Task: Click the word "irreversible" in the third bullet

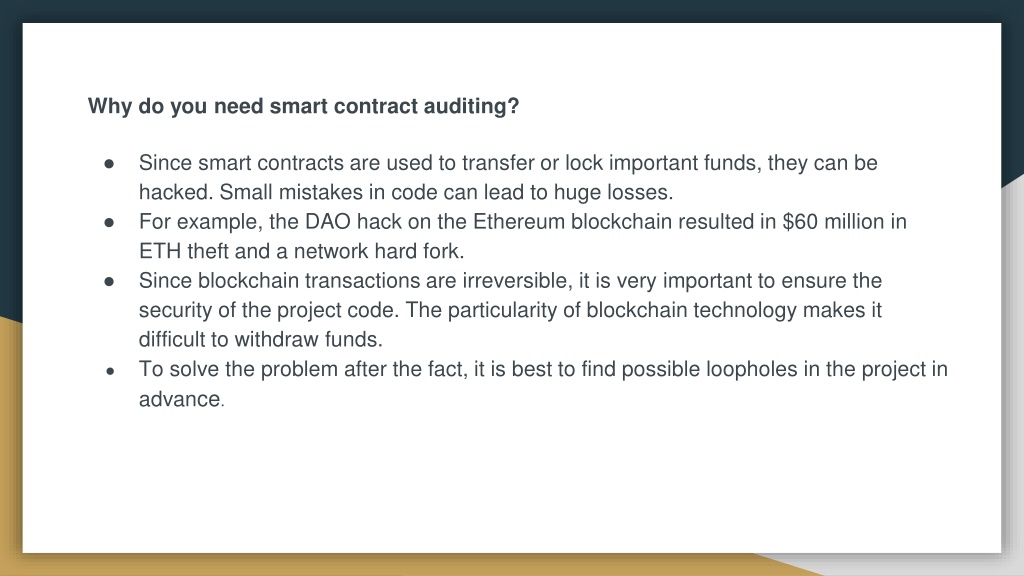Action: [x=517, y=281]
